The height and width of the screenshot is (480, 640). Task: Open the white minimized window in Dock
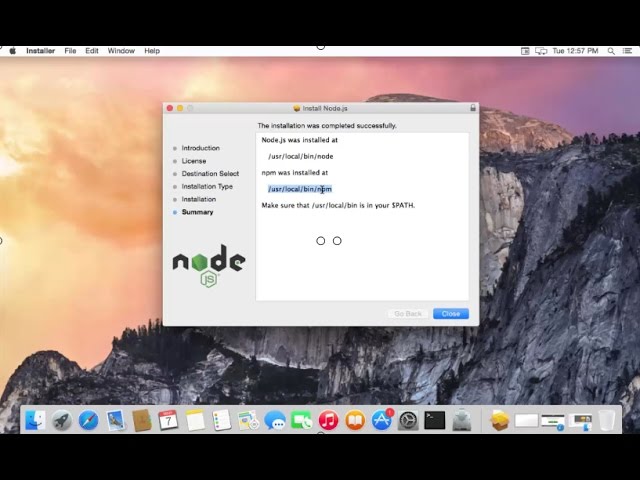526,420
